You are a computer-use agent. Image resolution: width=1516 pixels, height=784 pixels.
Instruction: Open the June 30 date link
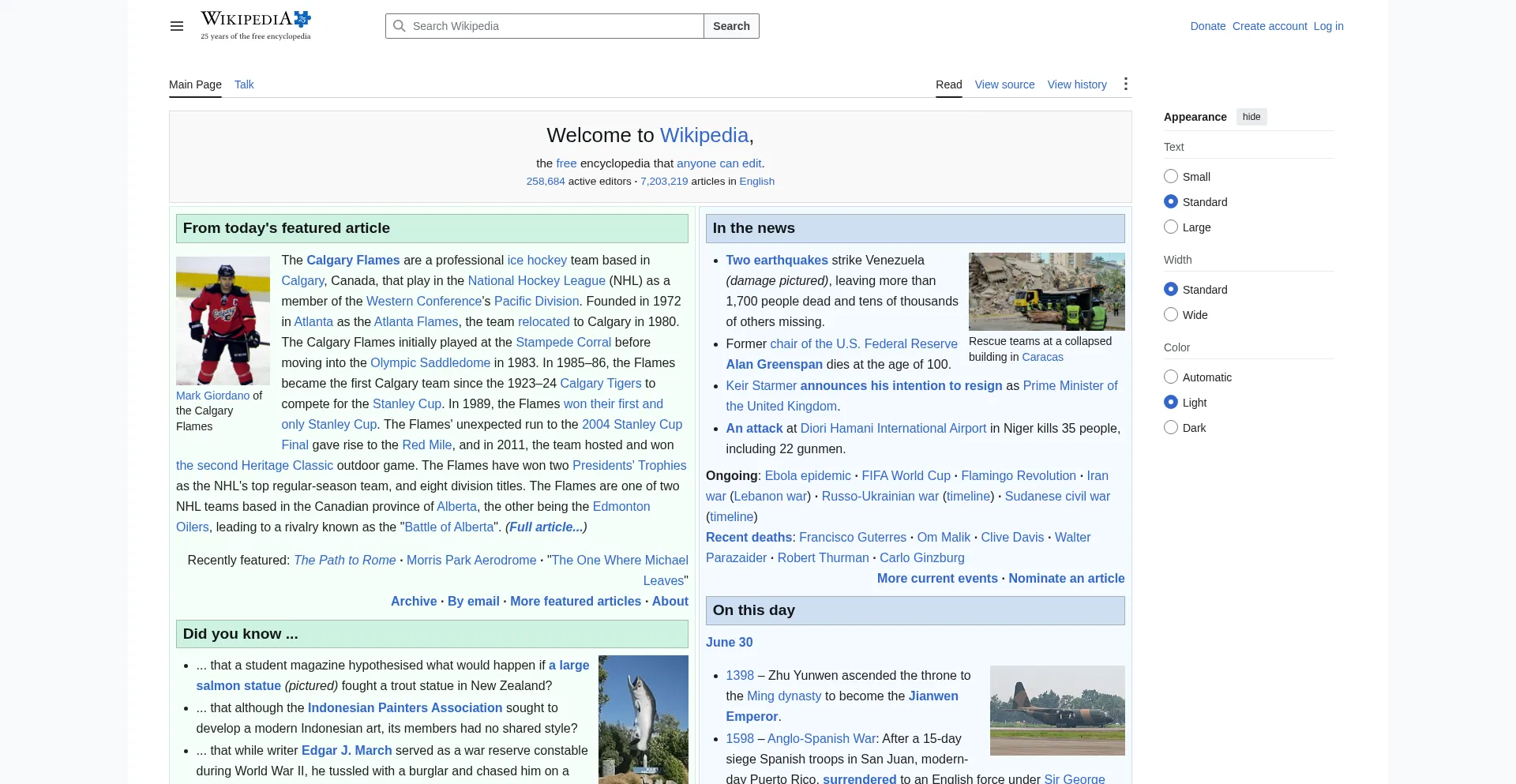point(730,642)
